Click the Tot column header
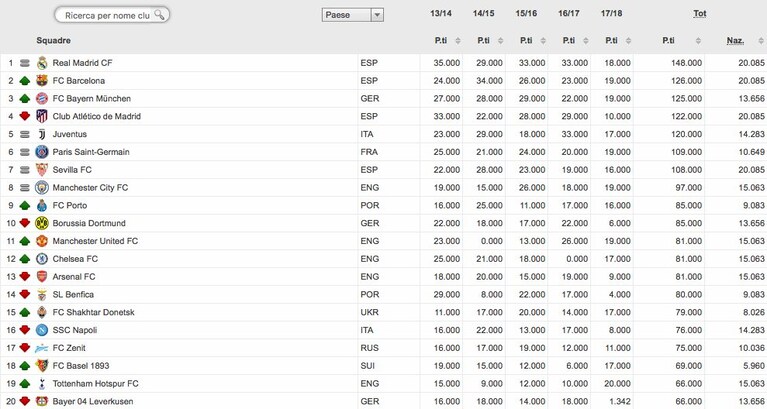The image size is (767, 409). click(x=699, y=14)
